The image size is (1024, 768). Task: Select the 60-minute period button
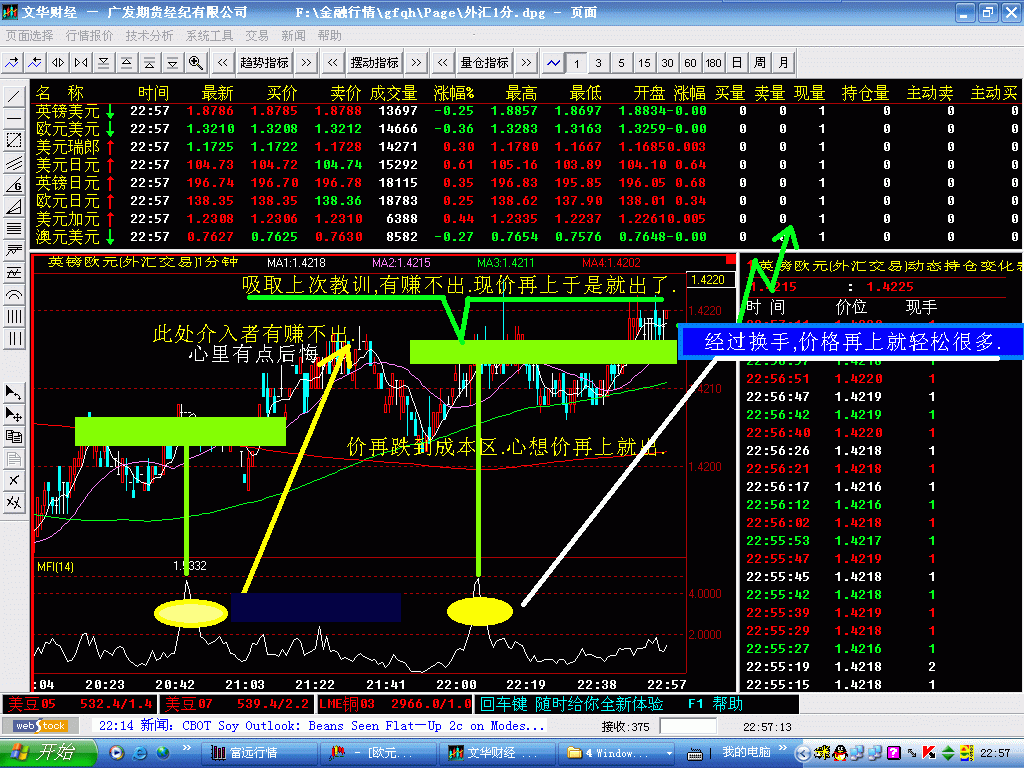tap(690, 63)
